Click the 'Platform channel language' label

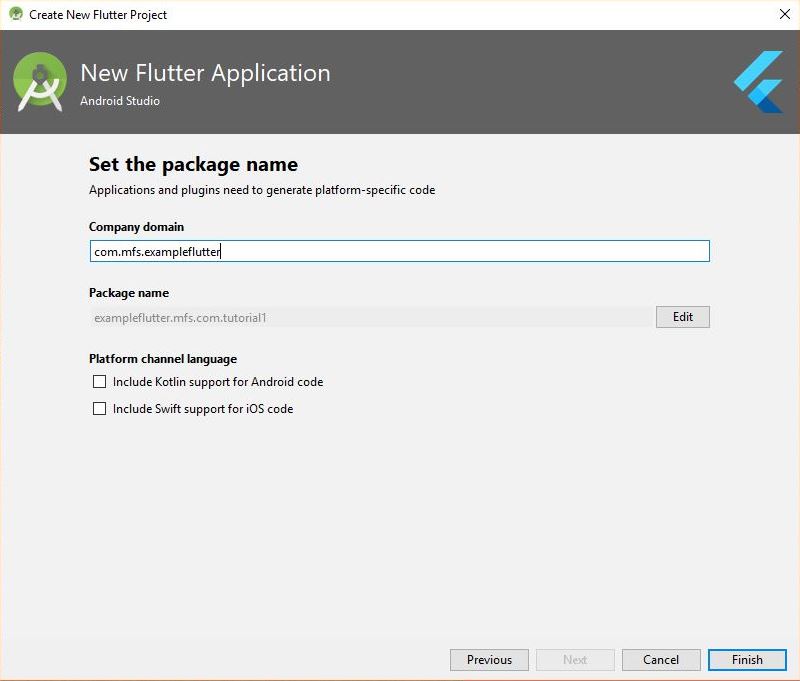tap(163, 359)
